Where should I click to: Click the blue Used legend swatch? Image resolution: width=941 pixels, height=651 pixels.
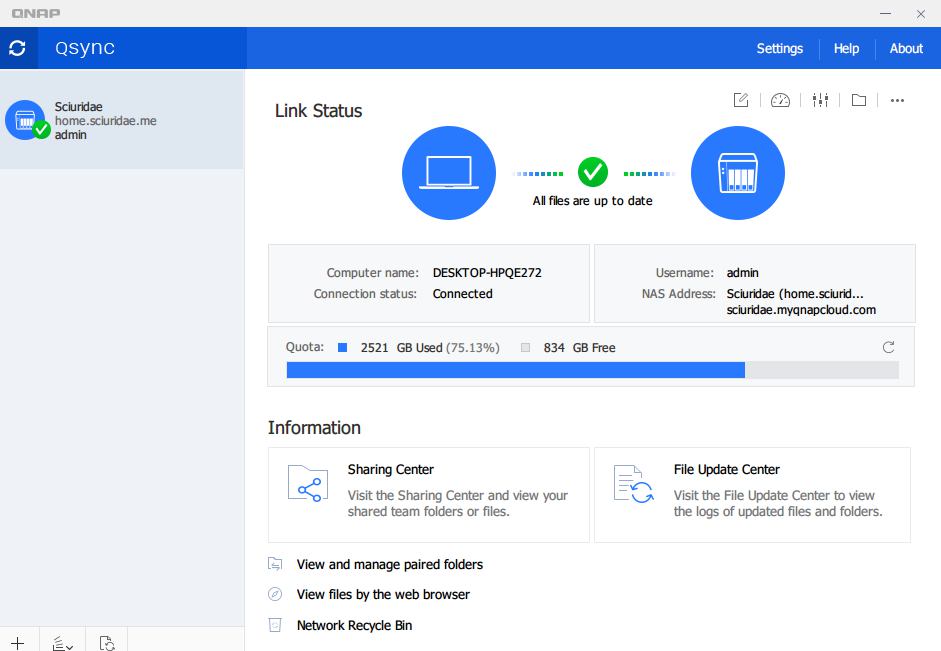[x=343, y=347]
